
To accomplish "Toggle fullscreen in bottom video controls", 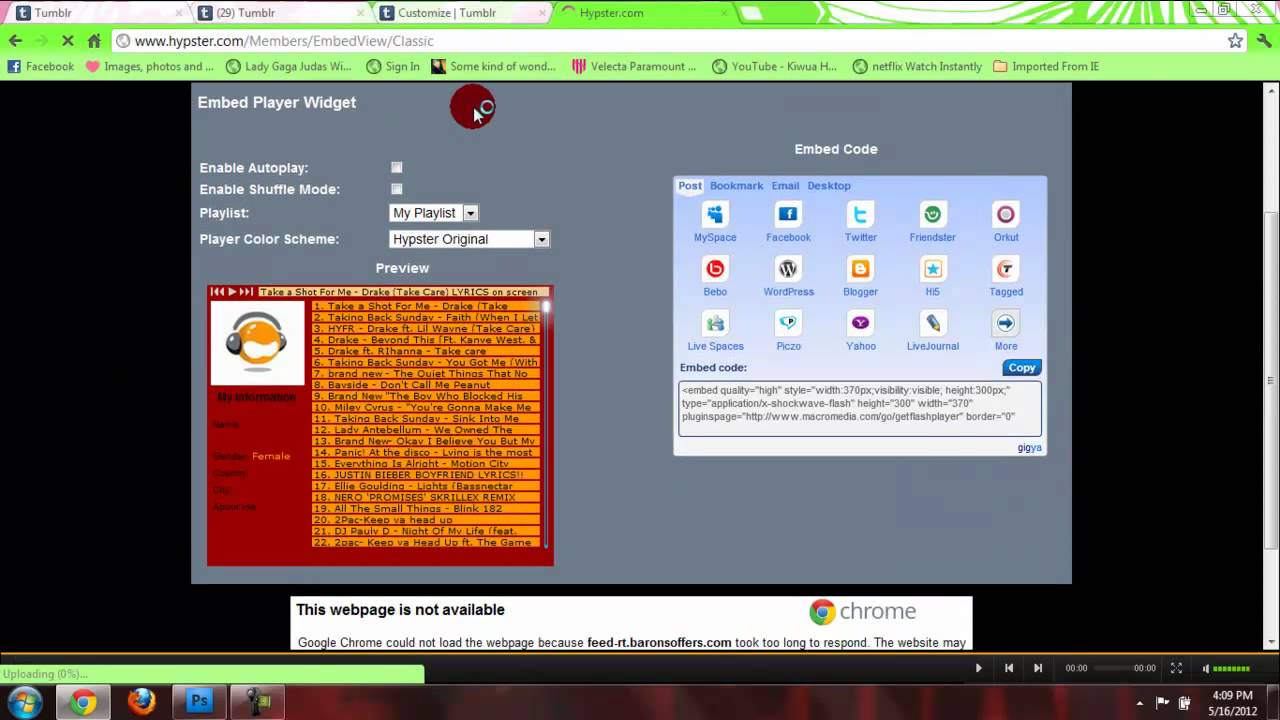I will tap(1176, 668).
